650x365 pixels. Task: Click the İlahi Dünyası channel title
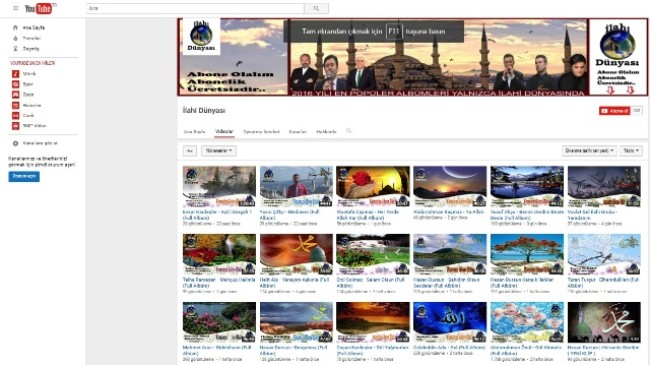[204, 111]
